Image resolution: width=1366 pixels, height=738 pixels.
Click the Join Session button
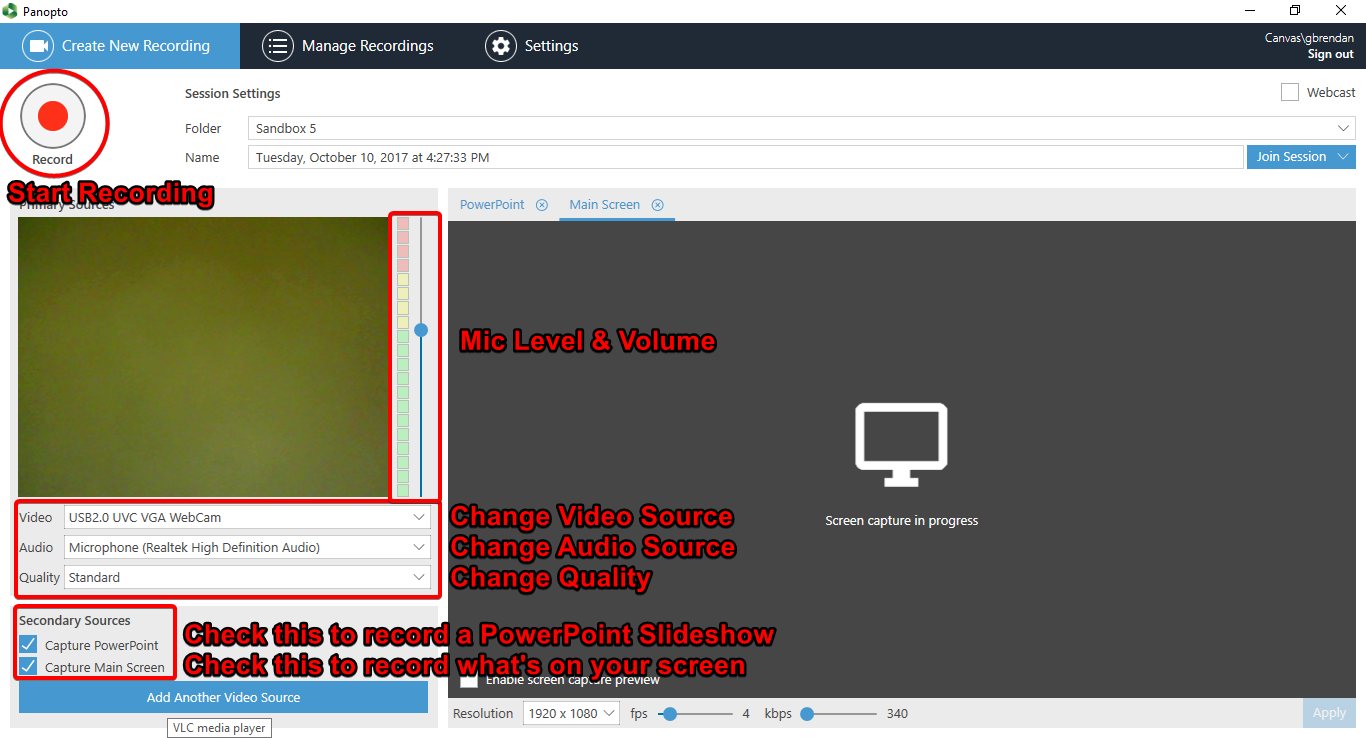click(1291, 157)
